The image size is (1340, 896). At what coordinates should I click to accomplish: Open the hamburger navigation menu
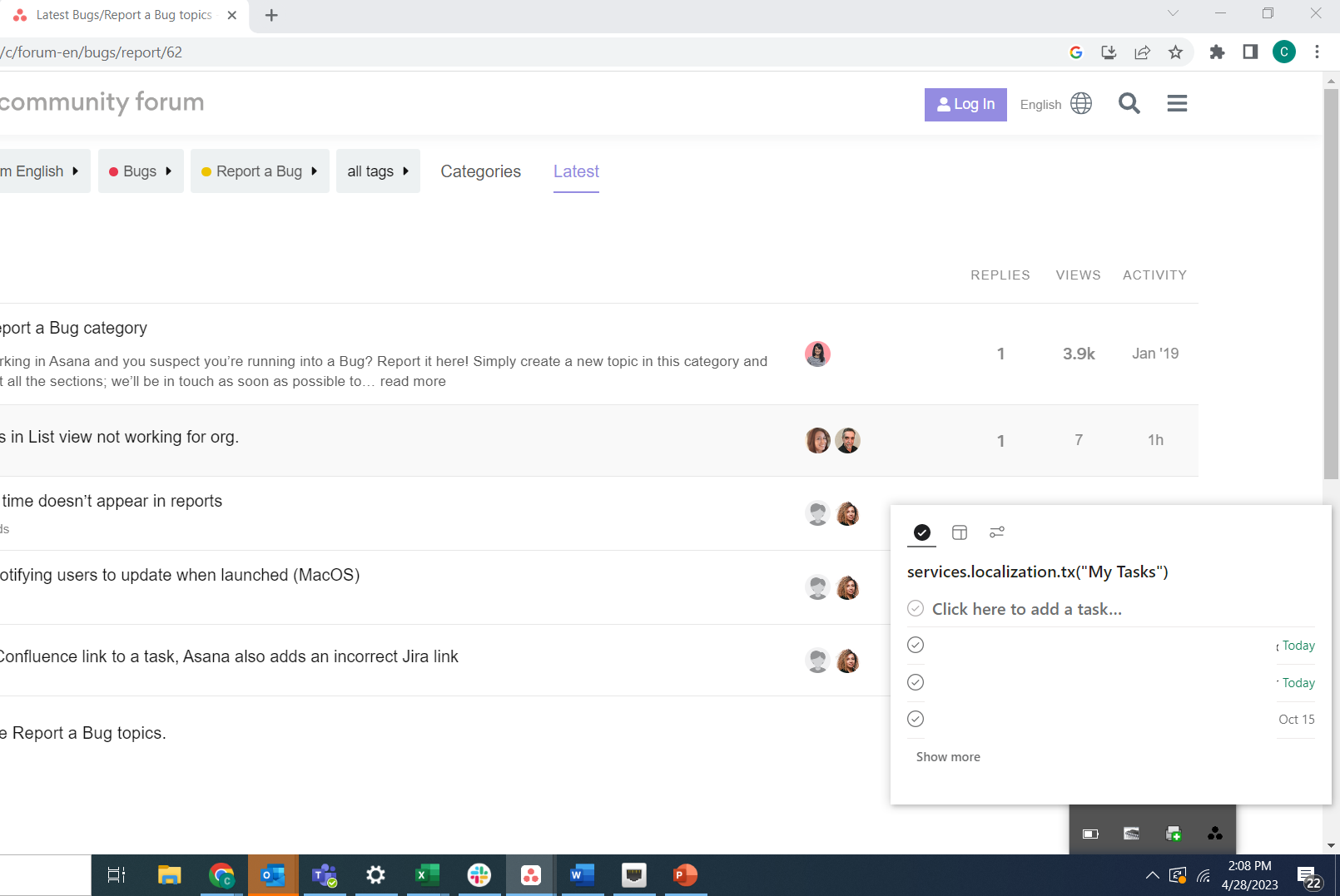click(x=1177, y=103)
